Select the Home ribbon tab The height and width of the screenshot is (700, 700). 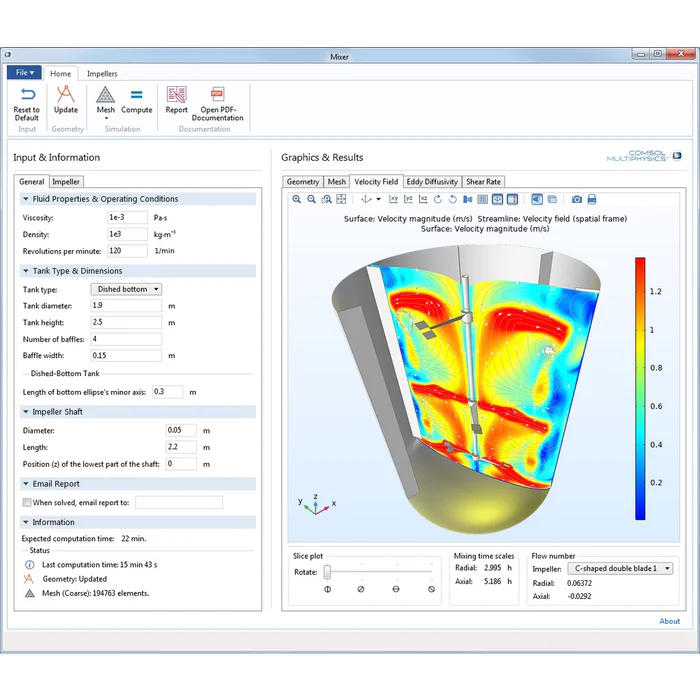(60, 74)
